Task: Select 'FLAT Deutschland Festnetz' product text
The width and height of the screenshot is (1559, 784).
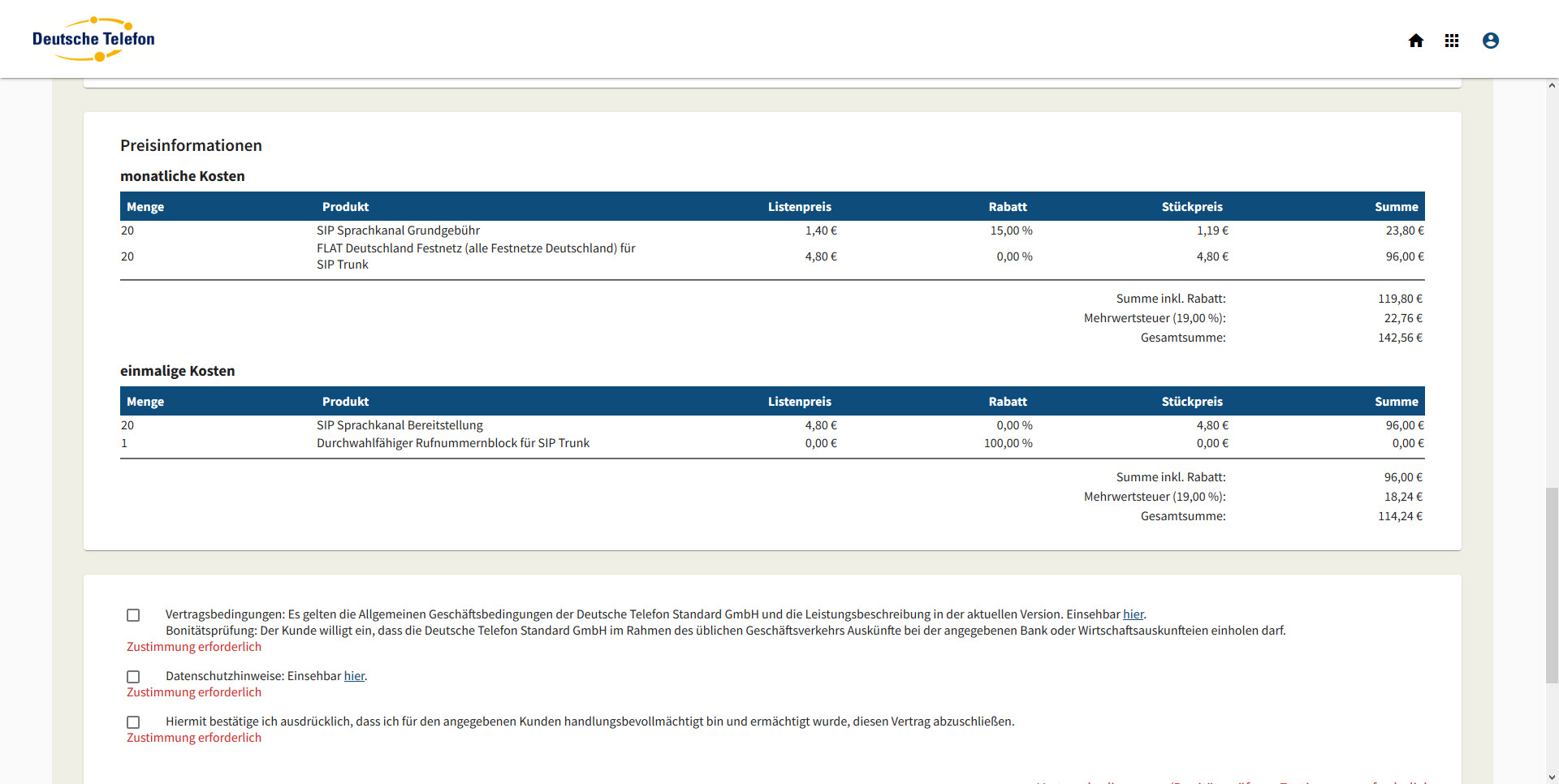Action: pyautogui.click(x=476, y=256)
